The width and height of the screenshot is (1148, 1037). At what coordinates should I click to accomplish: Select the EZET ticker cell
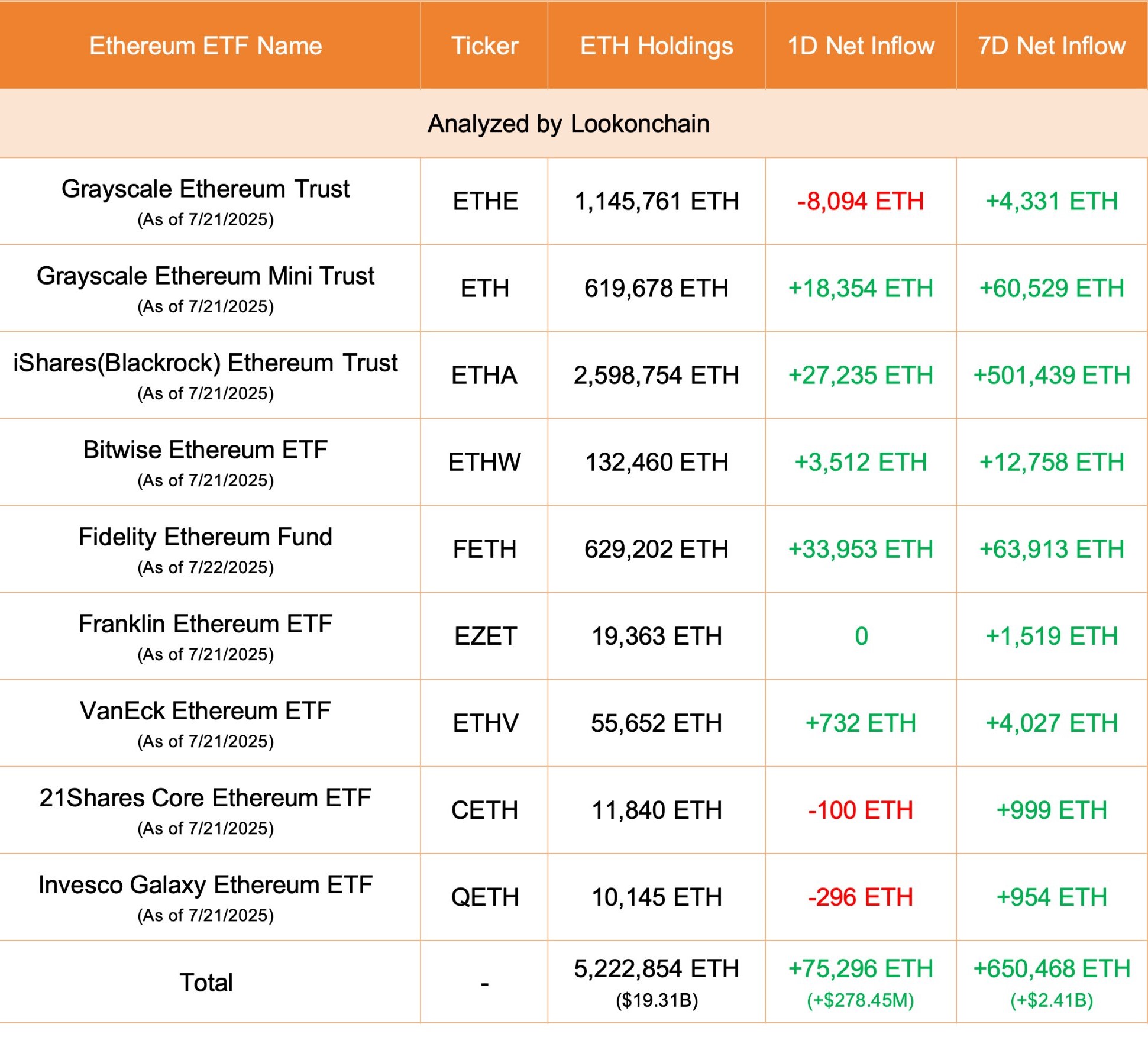[x=486, y=637]
